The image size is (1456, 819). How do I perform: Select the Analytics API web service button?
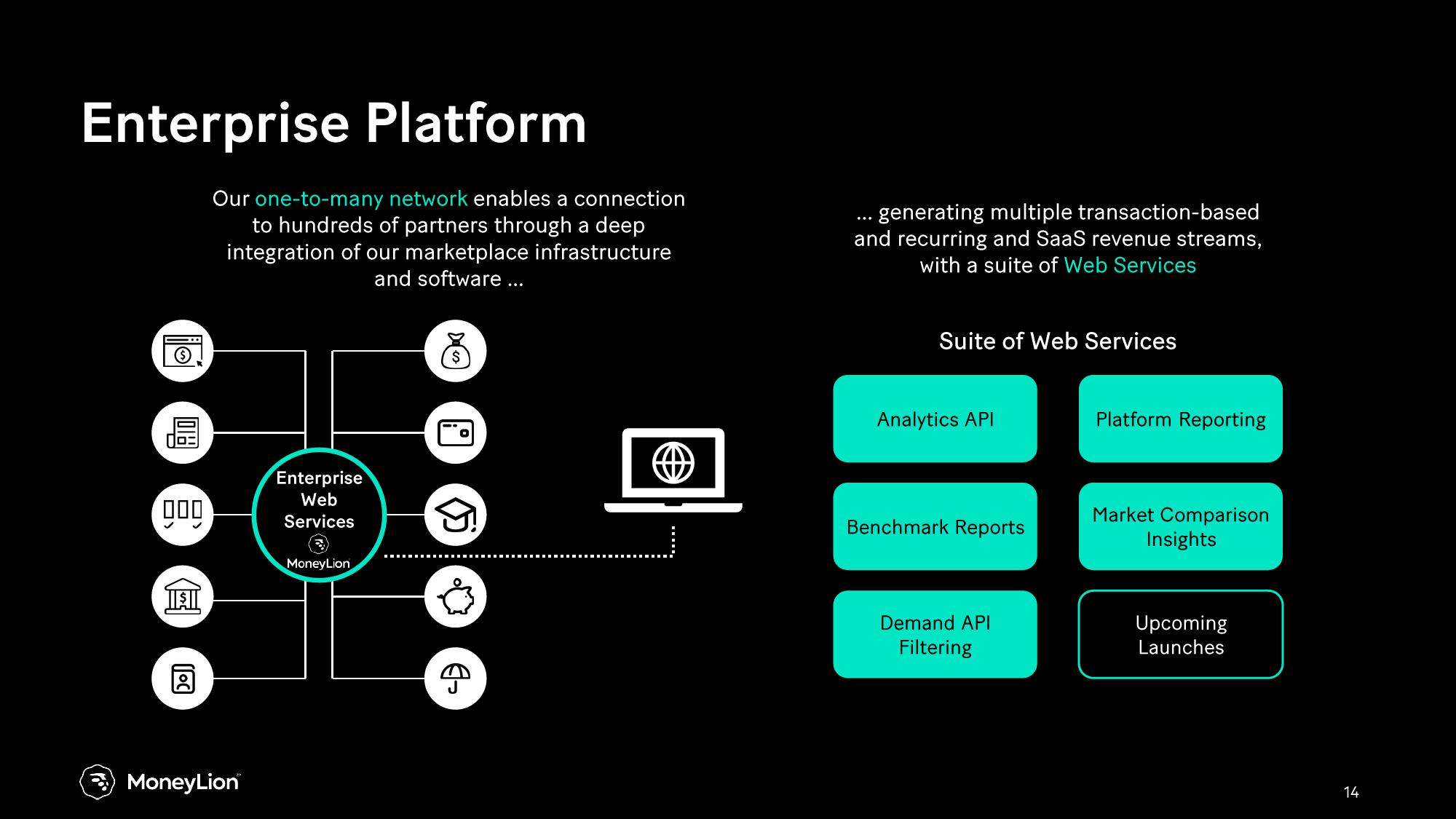[935, 419]
